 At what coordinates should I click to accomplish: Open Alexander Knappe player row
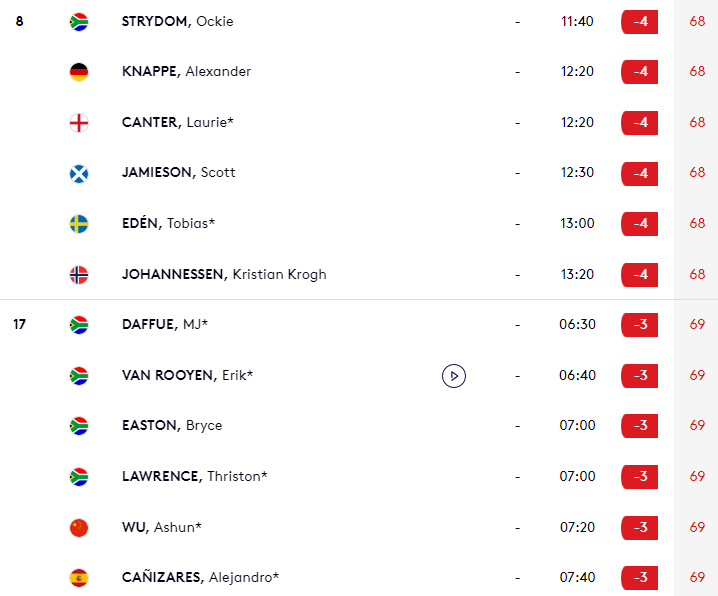pyautogui.click(x=186, y=72)
